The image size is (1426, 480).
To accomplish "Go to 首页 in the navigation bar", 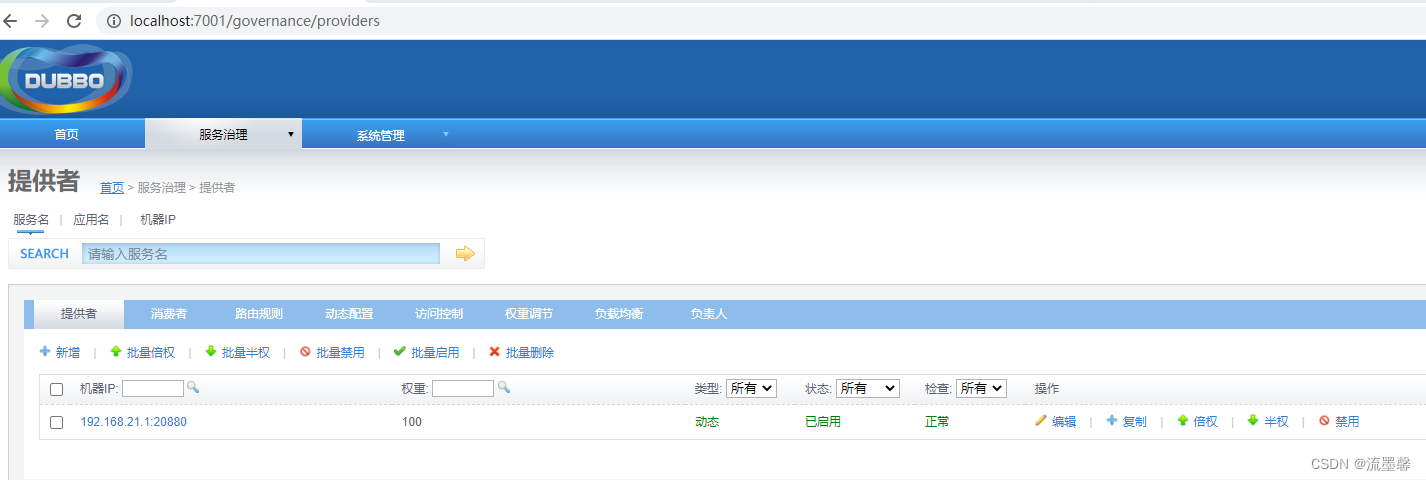I will pyautogui.click(x=67, y=135).
